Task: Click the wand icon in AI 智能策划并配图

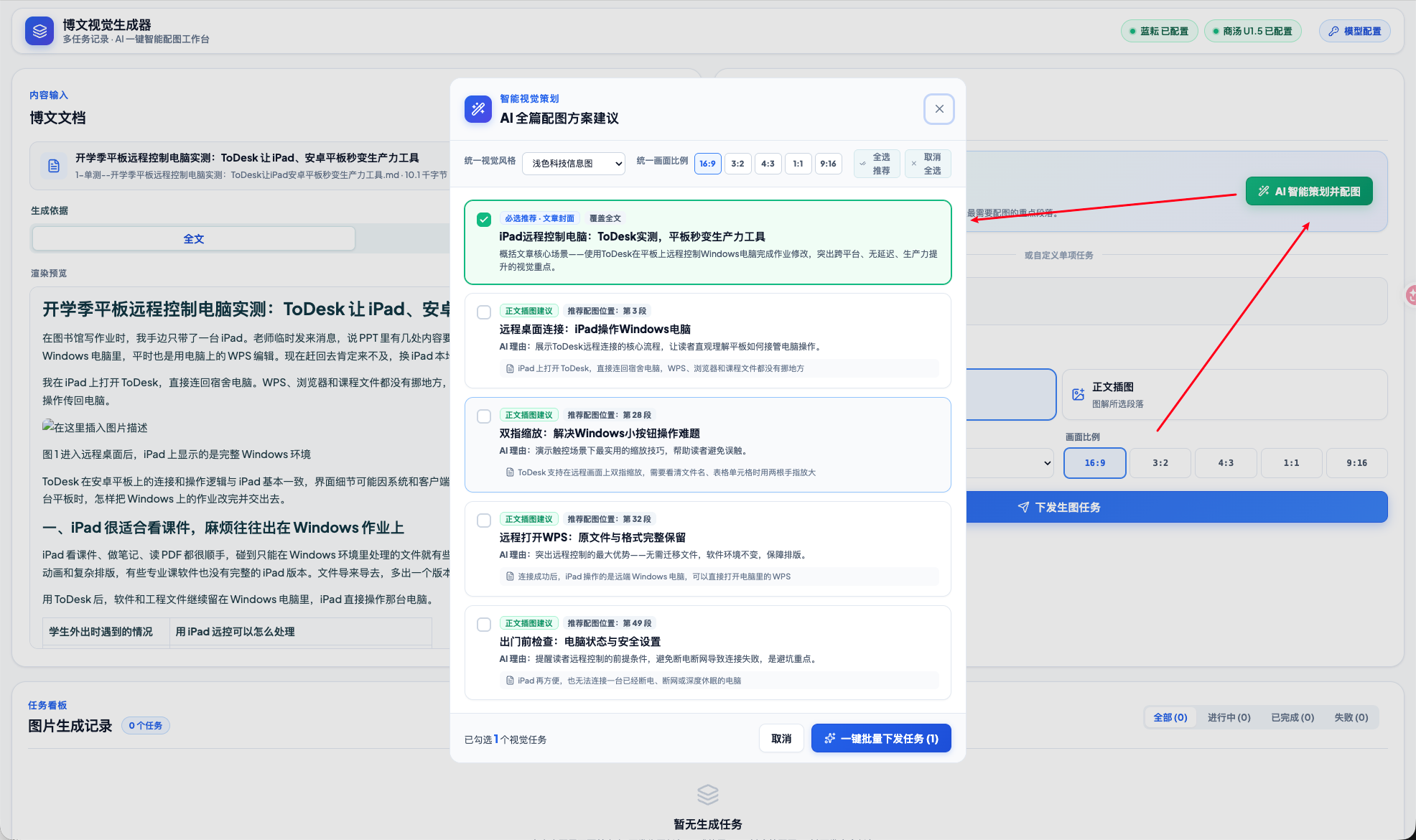Action: pyautogui.click(x=1264, y=191)
